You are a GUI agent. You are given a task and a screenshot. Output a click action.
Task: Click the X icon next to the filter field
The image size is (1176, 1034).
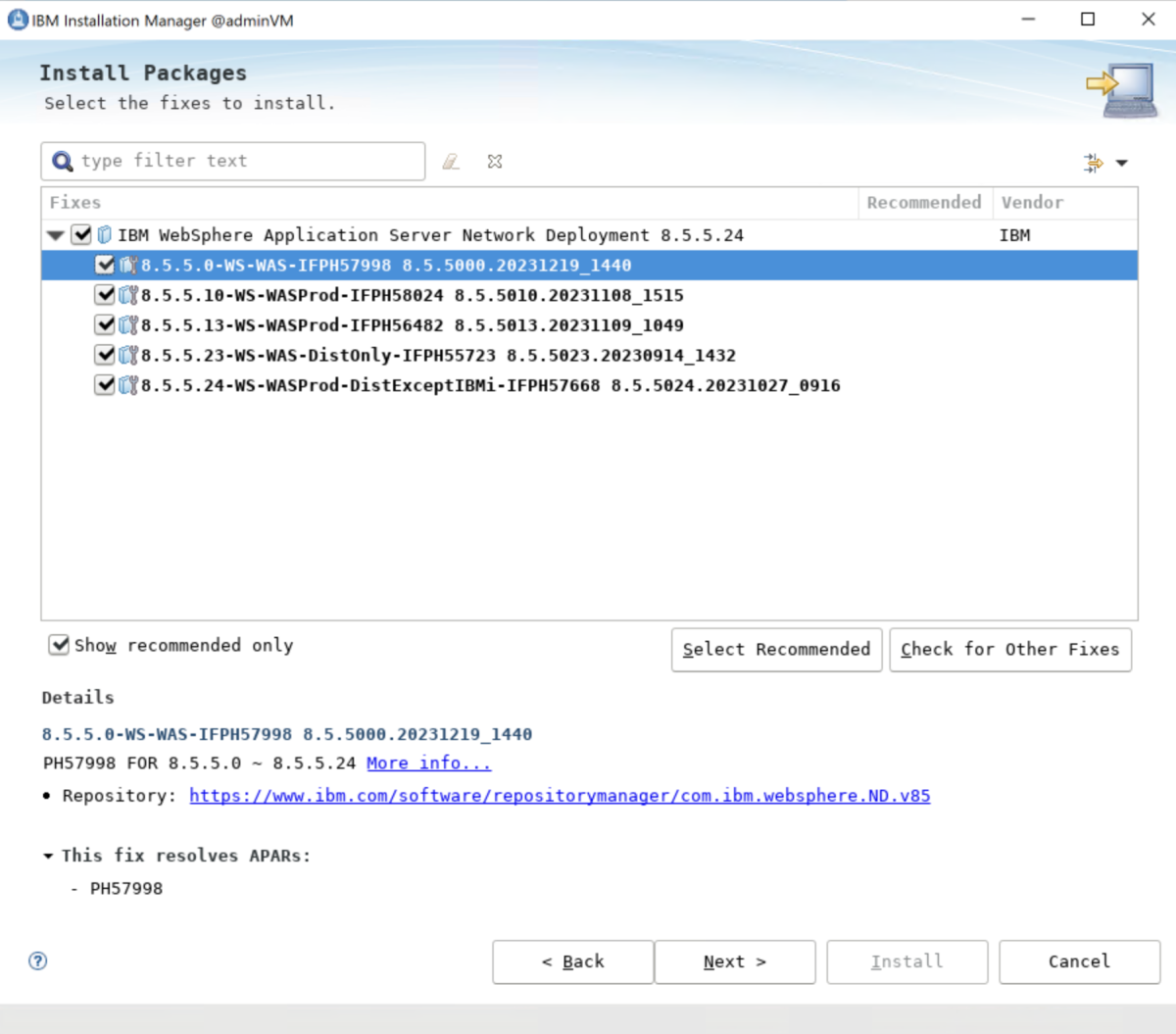(494, 161)
